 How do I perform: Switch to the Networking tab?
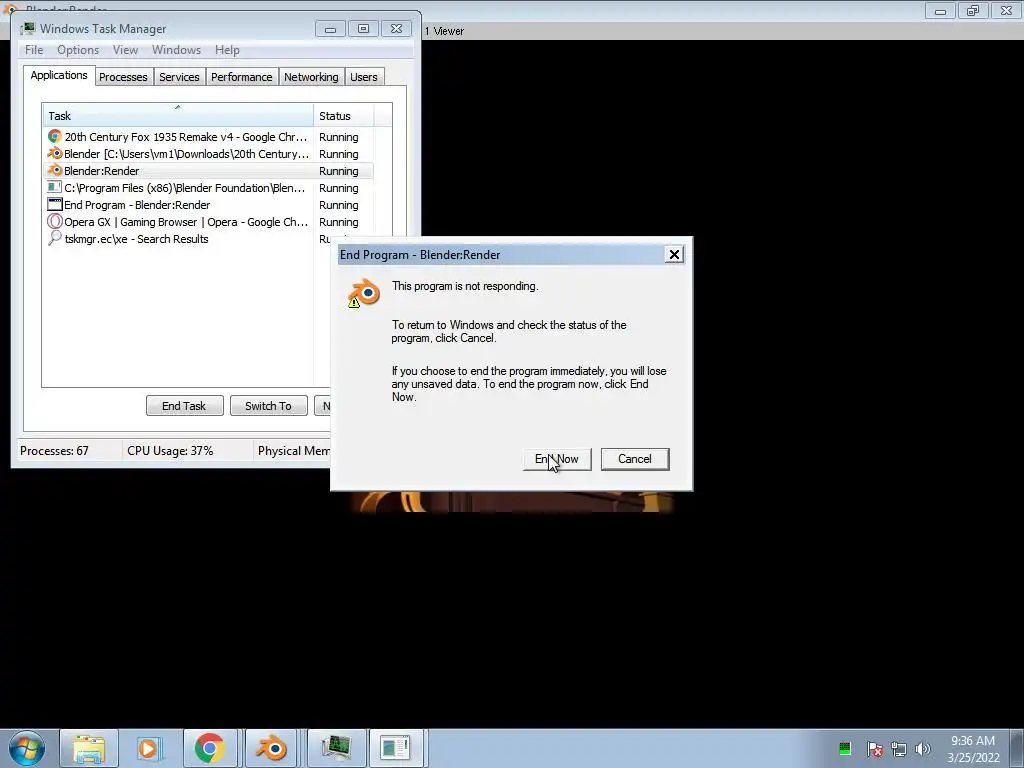[312, 77]
